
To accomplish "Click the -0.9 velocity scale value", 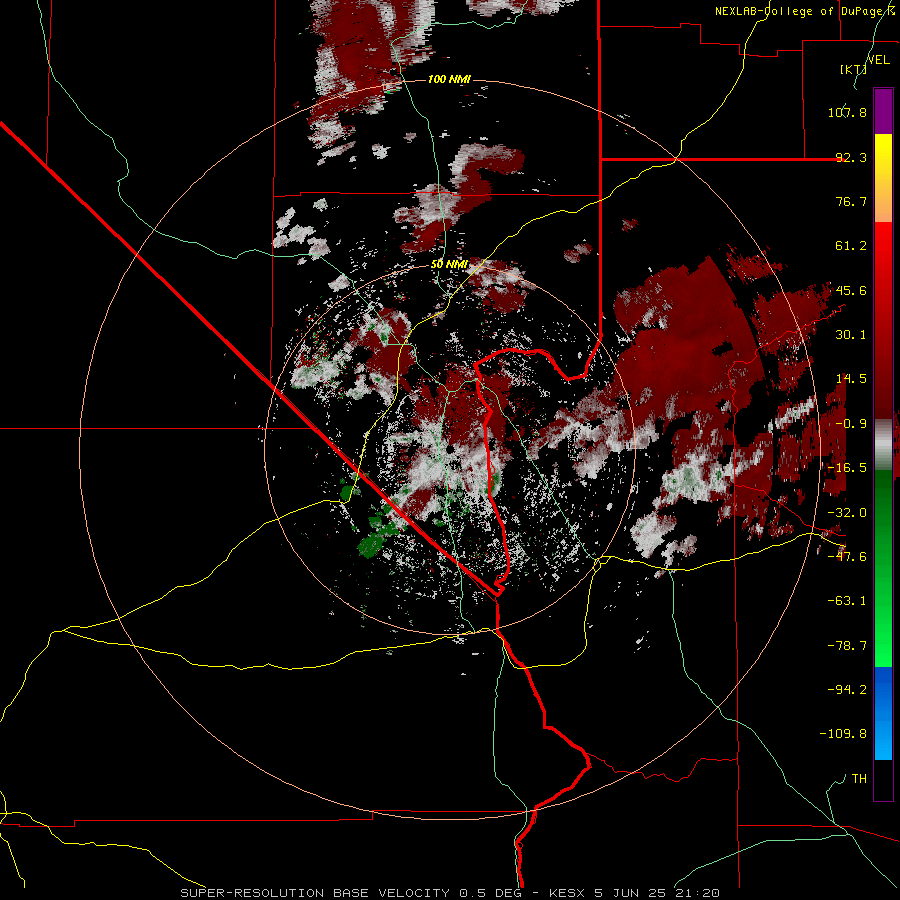I will coord(851,424).
